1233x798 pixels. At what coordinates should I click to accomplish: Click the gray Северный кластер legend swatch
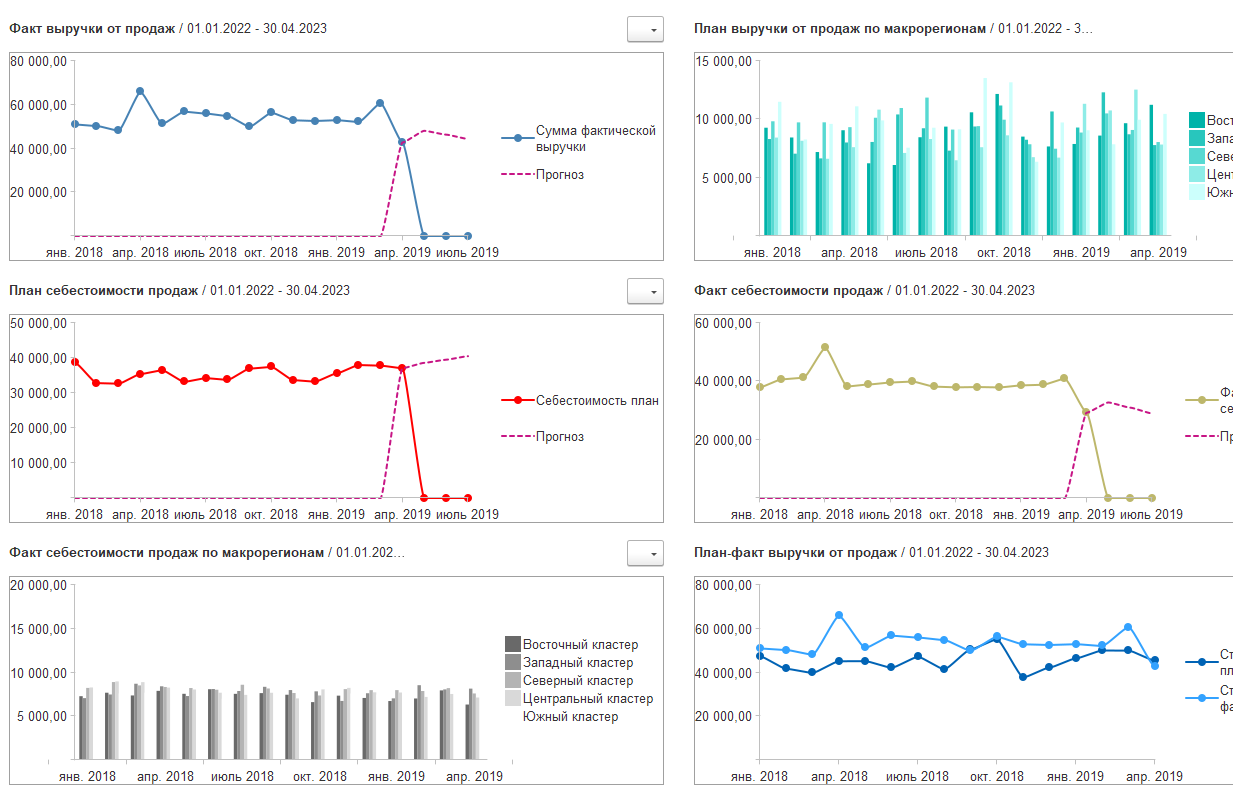coord(513,681)
